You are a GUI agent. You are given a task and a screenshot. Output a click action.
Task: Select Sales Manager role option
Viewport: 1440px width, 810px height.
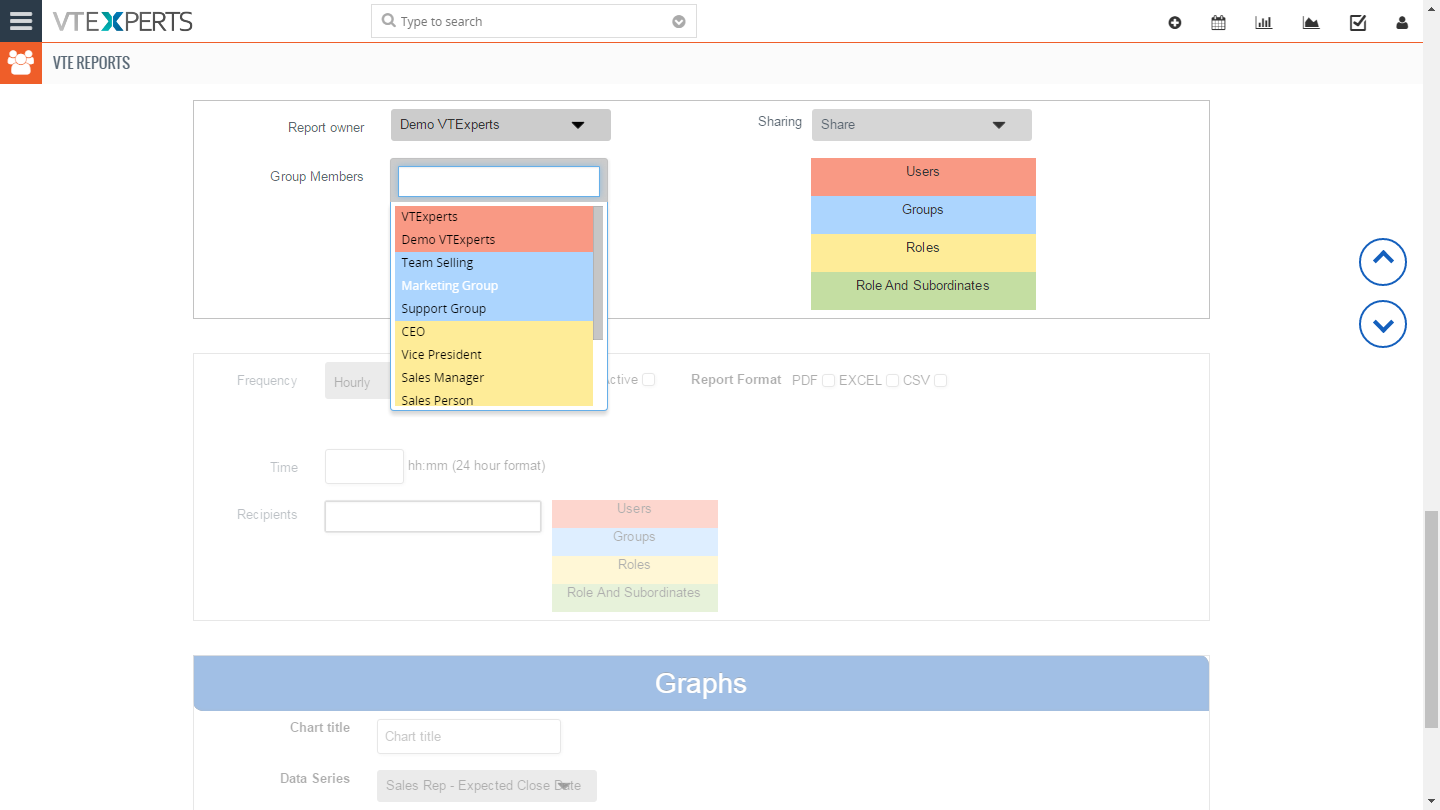click(494, 378)
